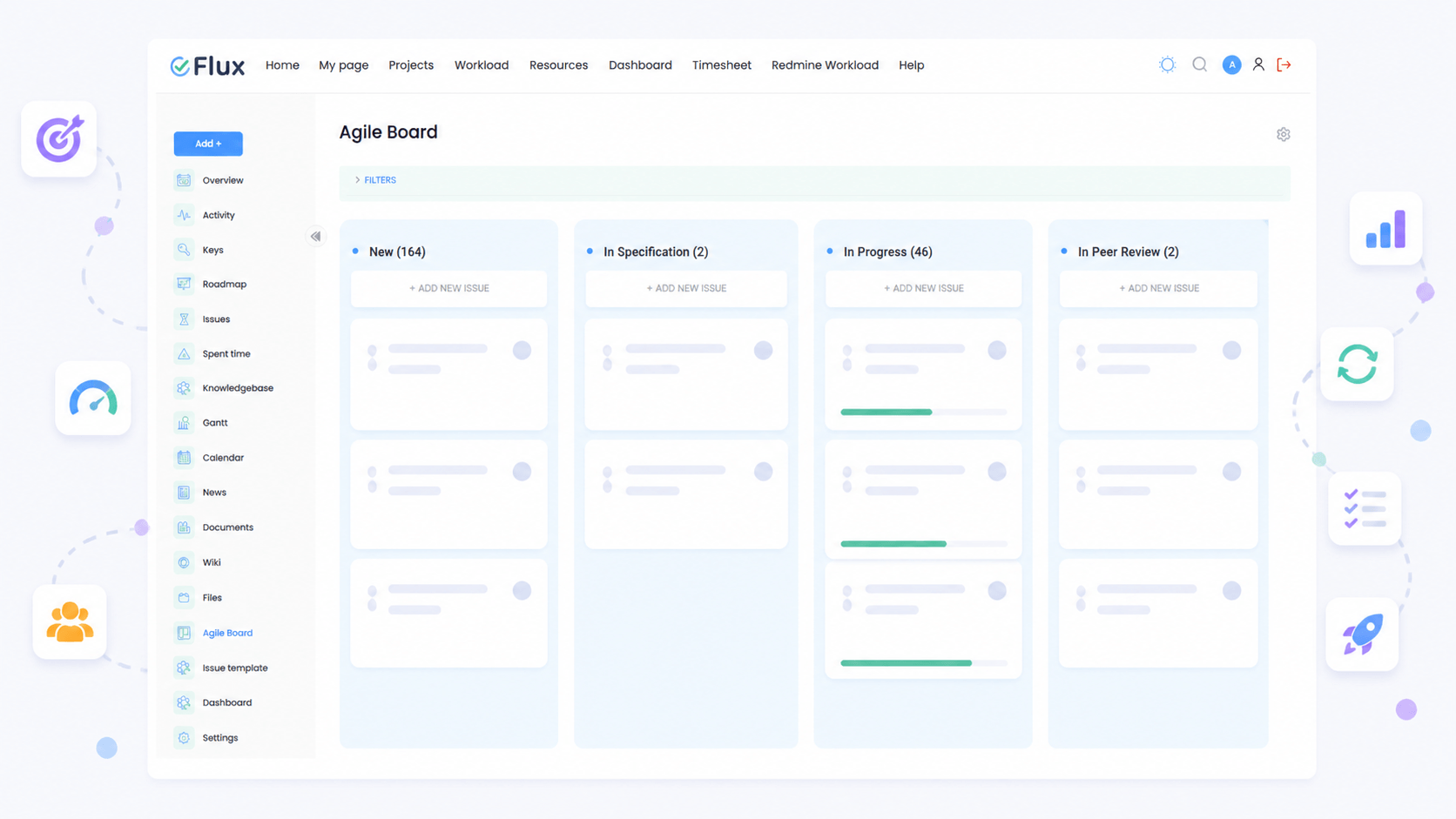This screenshot has width=1456, height=819.
Task: Click the Issue template sidebar icon
Action: (184, 668)
